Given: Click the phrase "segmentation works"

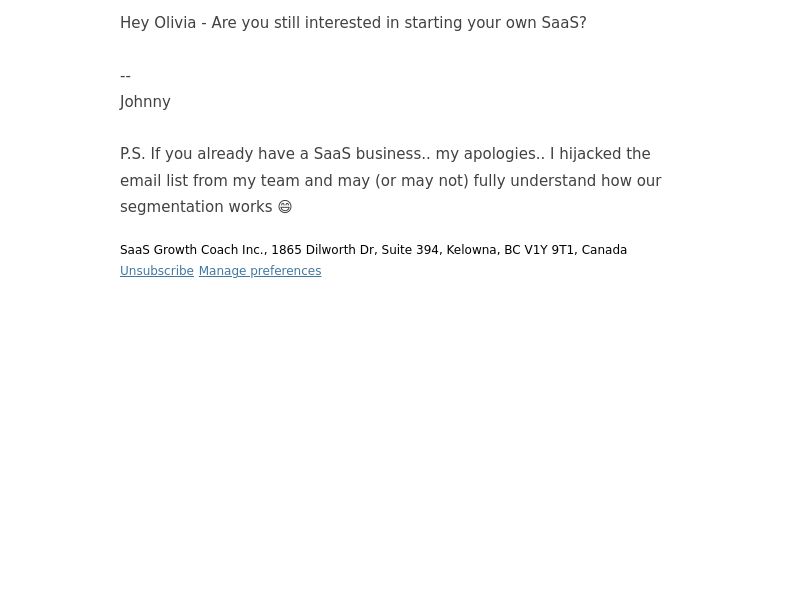Looking at the screenshot, I should tap(196, 207).
